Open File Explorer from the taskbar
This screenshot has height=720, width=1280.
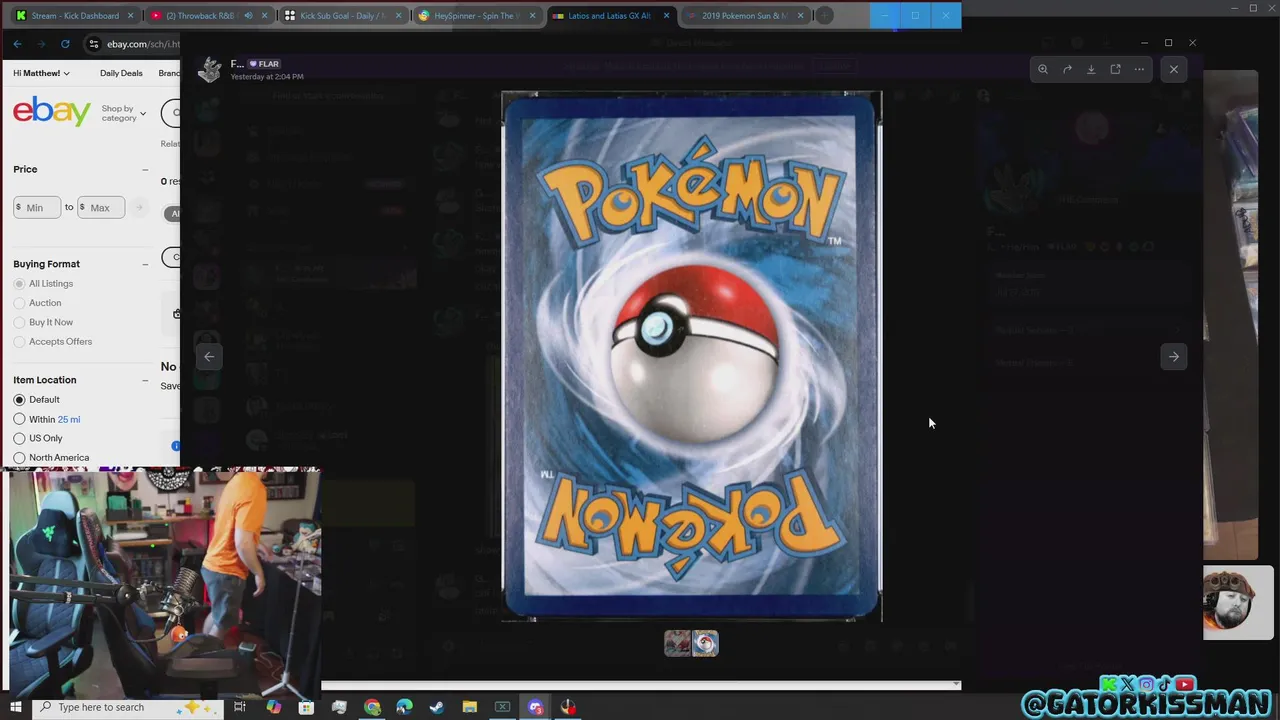[x=470, y=707]
